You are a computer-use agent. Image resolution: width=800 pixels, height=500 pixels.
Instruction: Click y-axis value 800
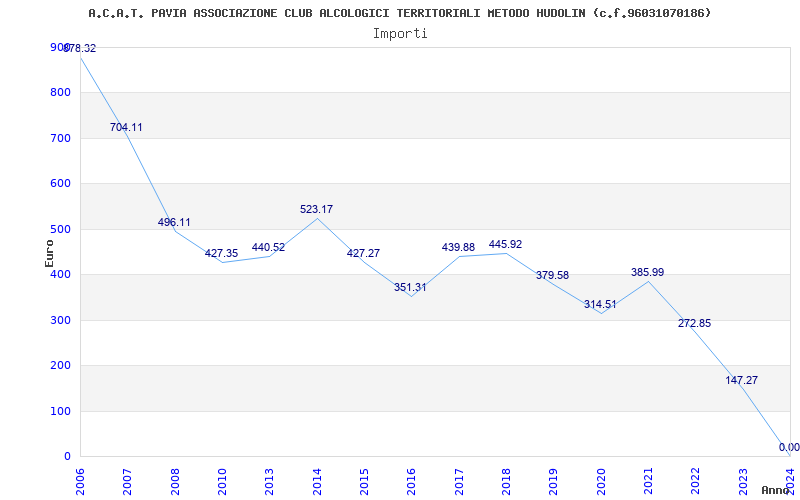click(x=60, y=93)
